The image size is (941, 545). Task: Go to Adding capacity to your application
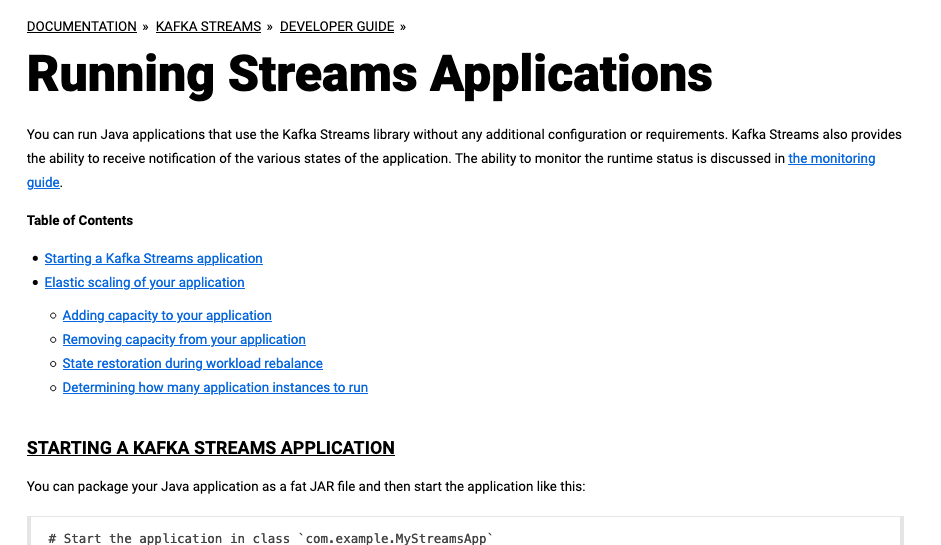(x=167, y=315)
